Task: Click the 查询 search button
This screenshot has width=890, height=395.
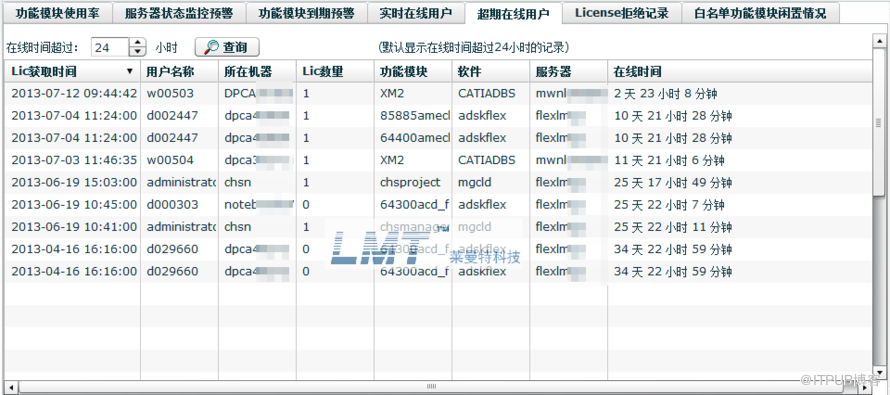Action: click(x=227, y=47)
